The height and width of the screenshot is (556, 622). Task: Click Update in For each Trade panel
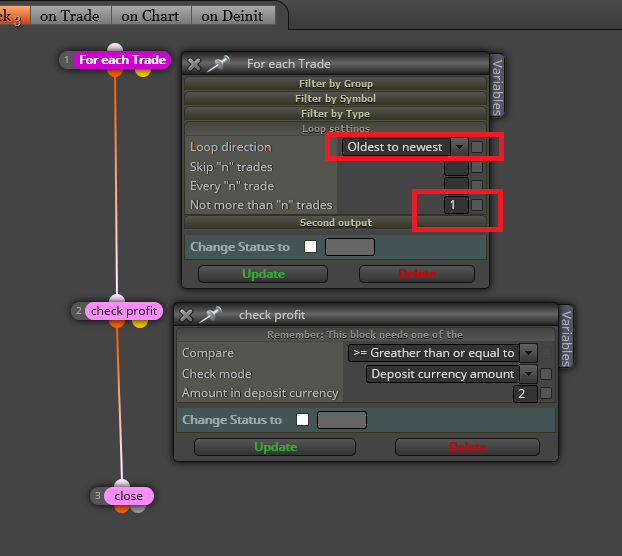tap(263, 274)
